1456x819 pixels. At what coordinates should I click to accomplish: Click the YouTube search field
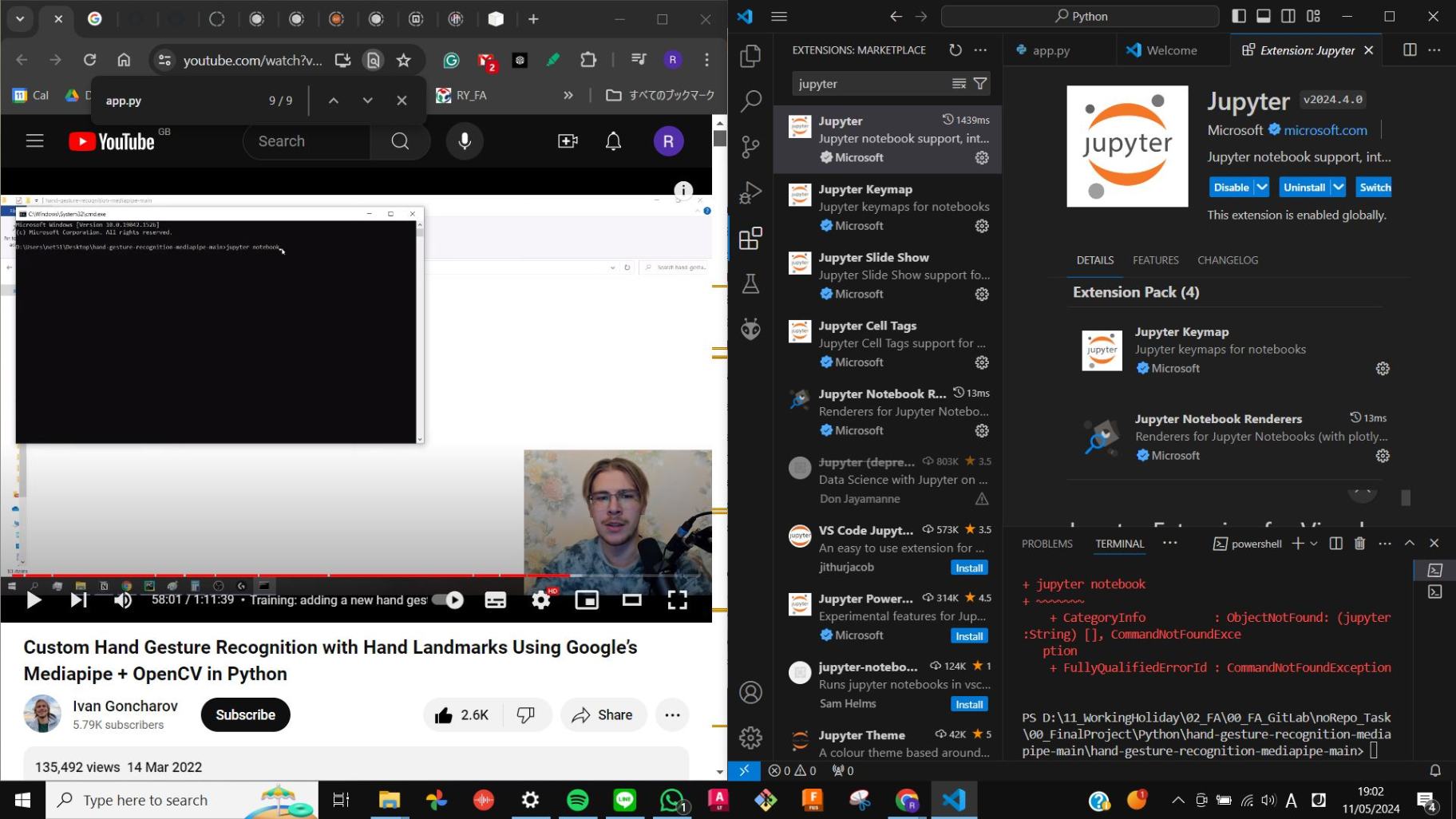[x=307, y=141]
